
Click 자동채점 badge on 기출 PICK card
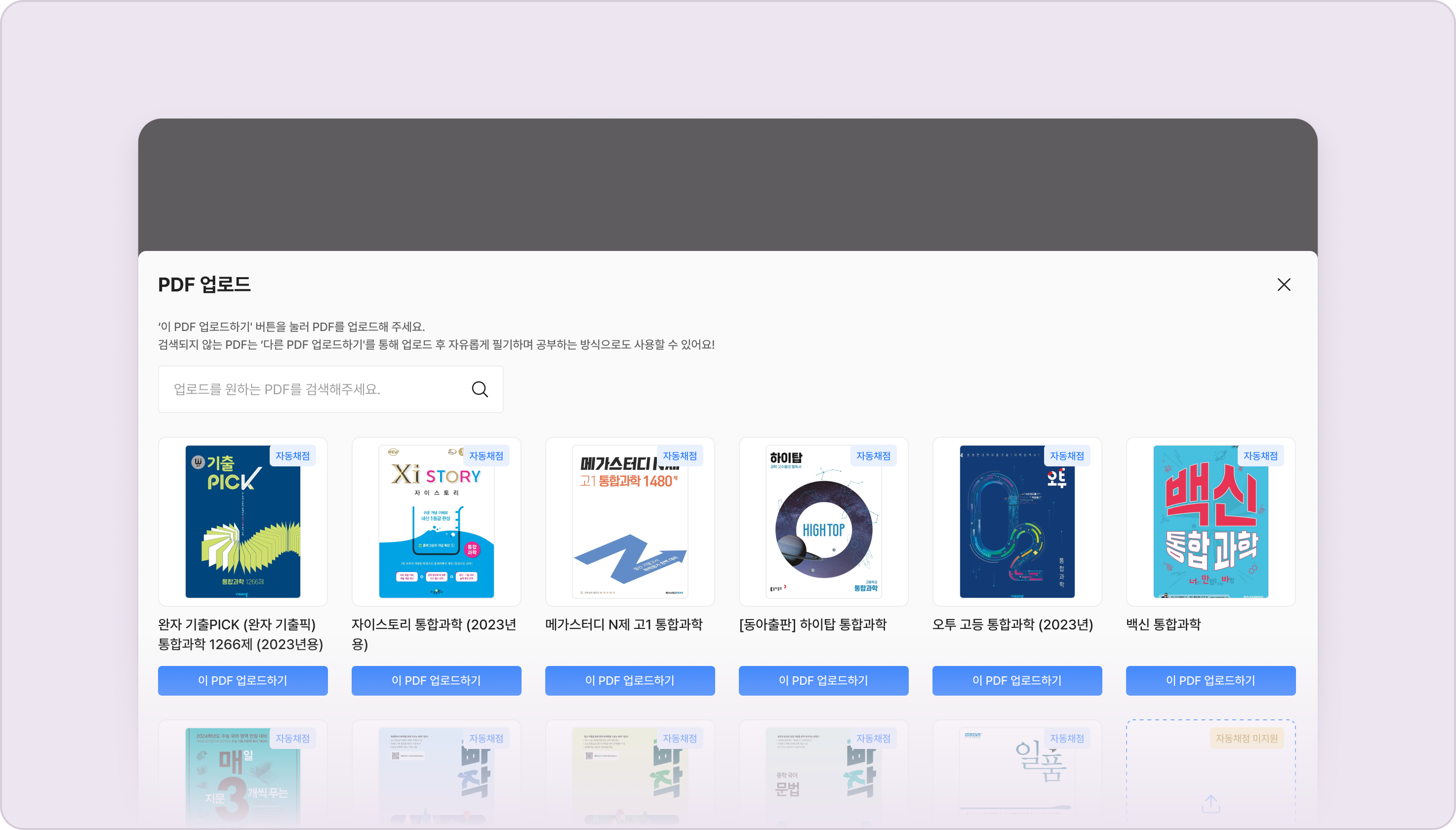[x=292, y=456]
